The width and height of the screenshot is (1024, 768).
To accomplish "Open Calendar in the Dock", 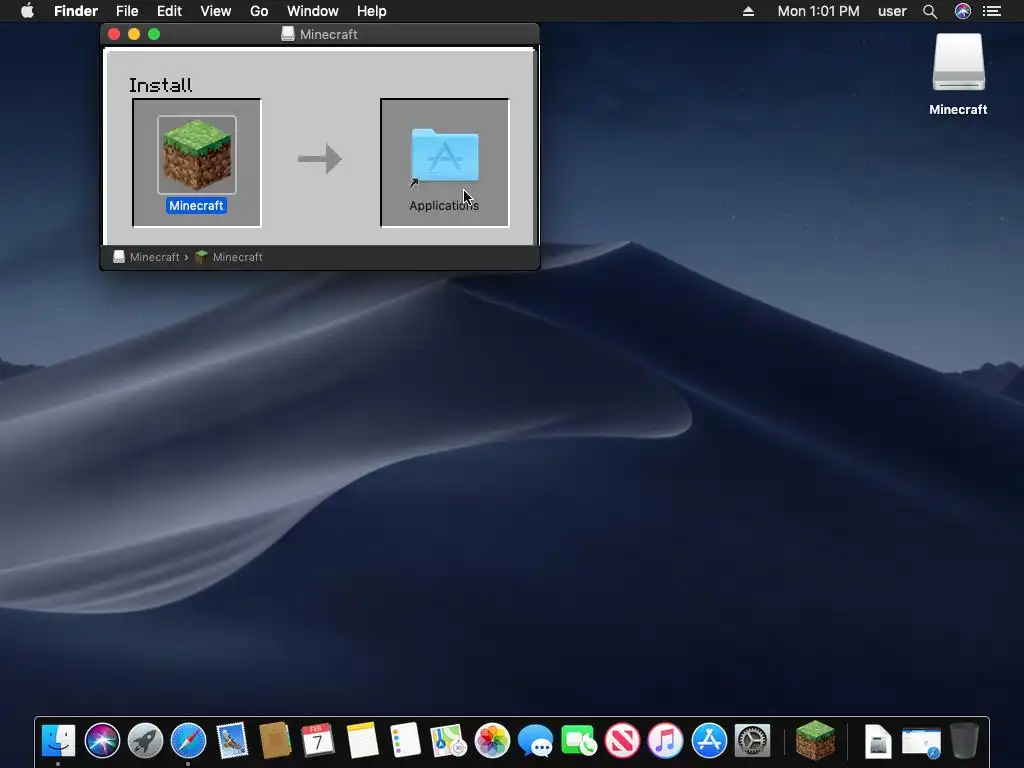I will [318, 741].
